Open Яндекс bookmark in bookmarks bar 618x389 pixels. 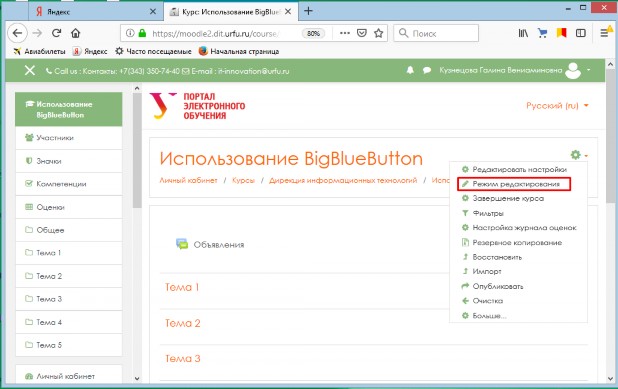[x=90, y=51]
